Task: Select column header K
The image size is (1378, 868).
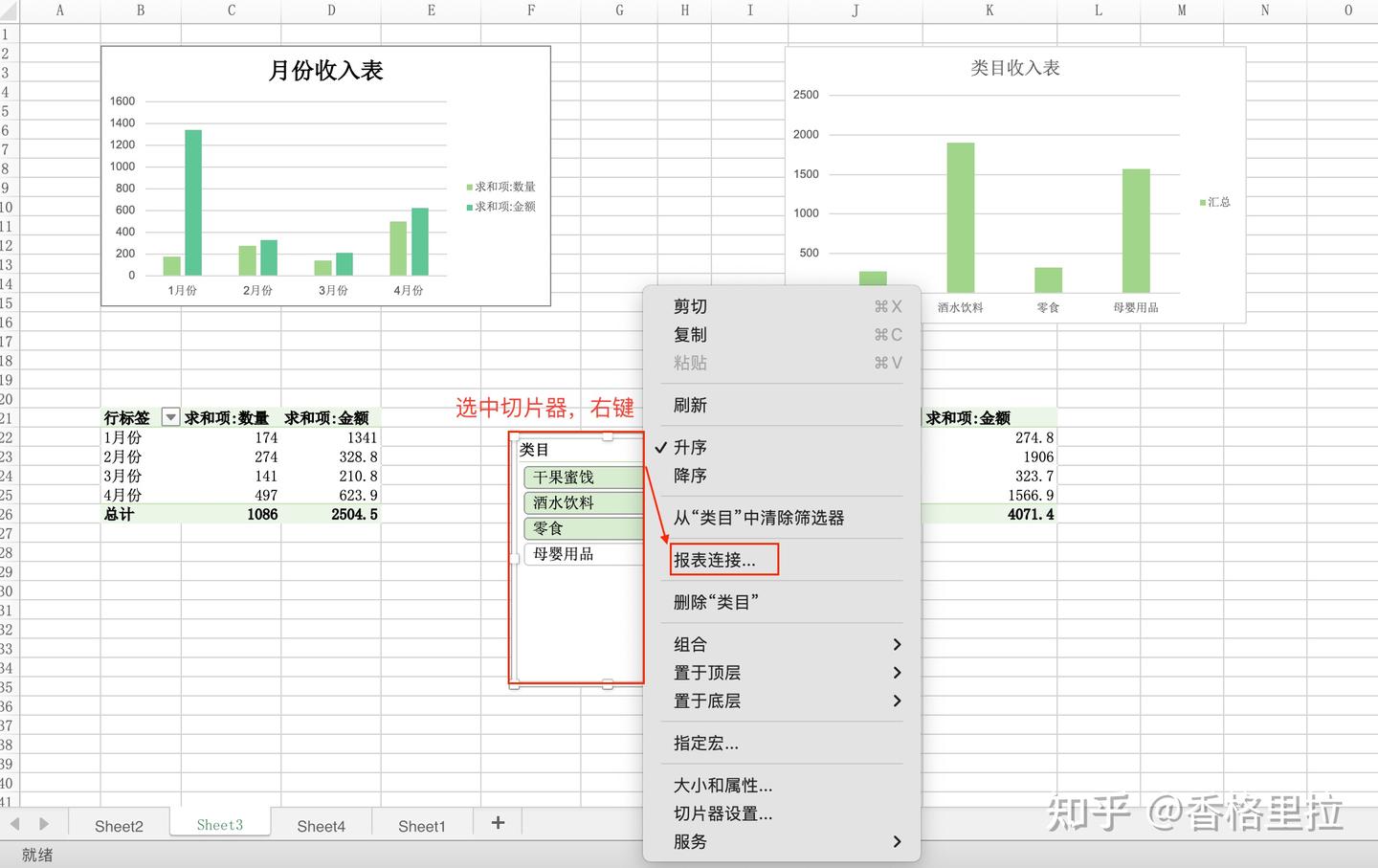Action: pyautogui.click(x=989, y=11)
